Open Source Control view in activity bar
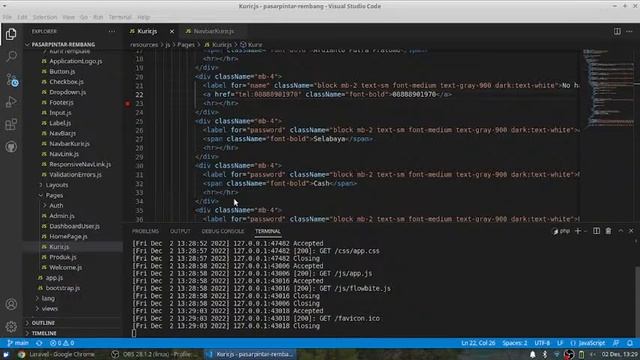This screenshot has height=360, width=640. [x=11, y=80]
